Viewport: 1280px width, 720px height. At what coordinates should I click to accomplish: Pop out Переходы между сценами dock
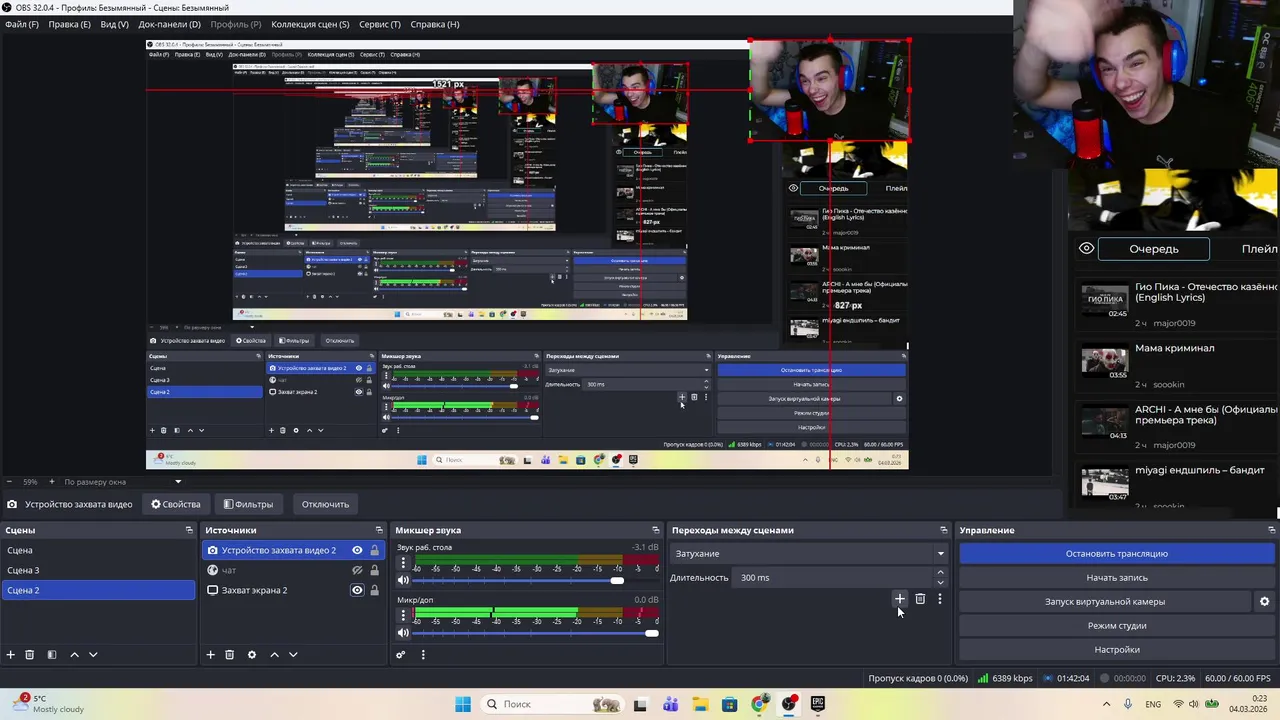coord(943,530)
